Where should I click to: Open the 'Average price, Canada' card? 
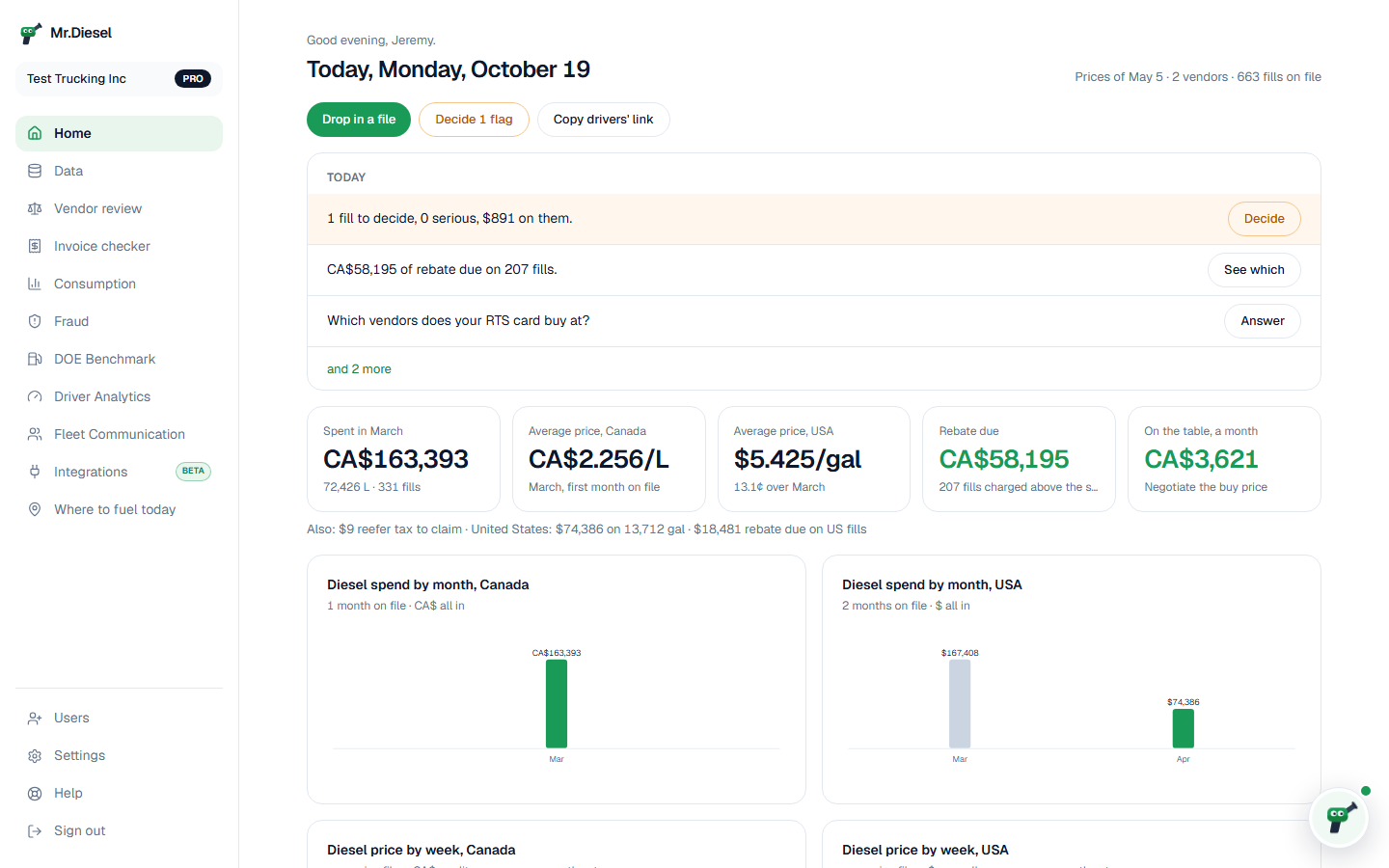coord(609,459)
